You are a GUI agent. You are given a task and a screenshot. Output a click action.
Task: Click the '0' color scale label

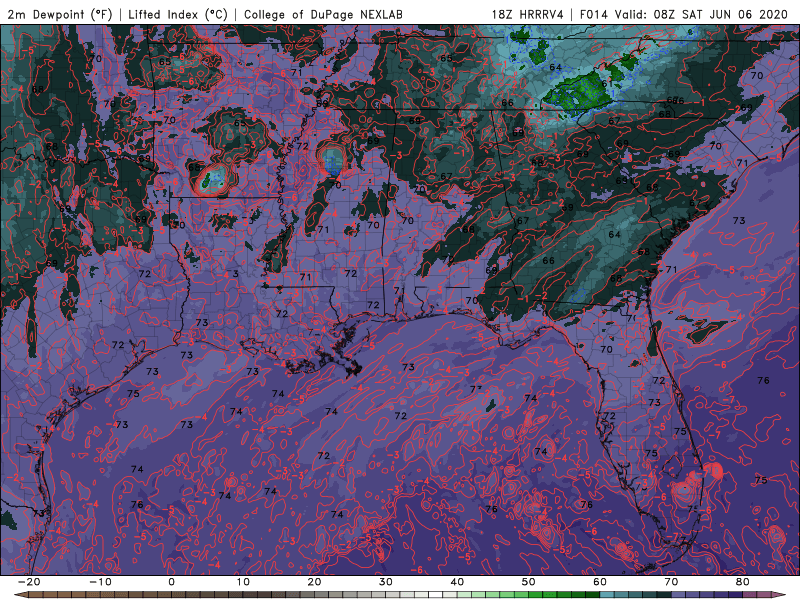(171, 582)
